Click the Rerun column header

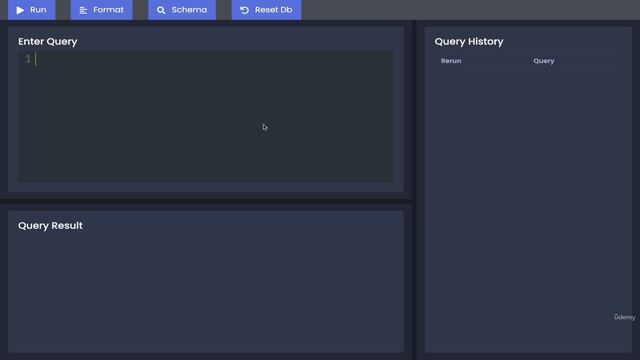point(451,61)
